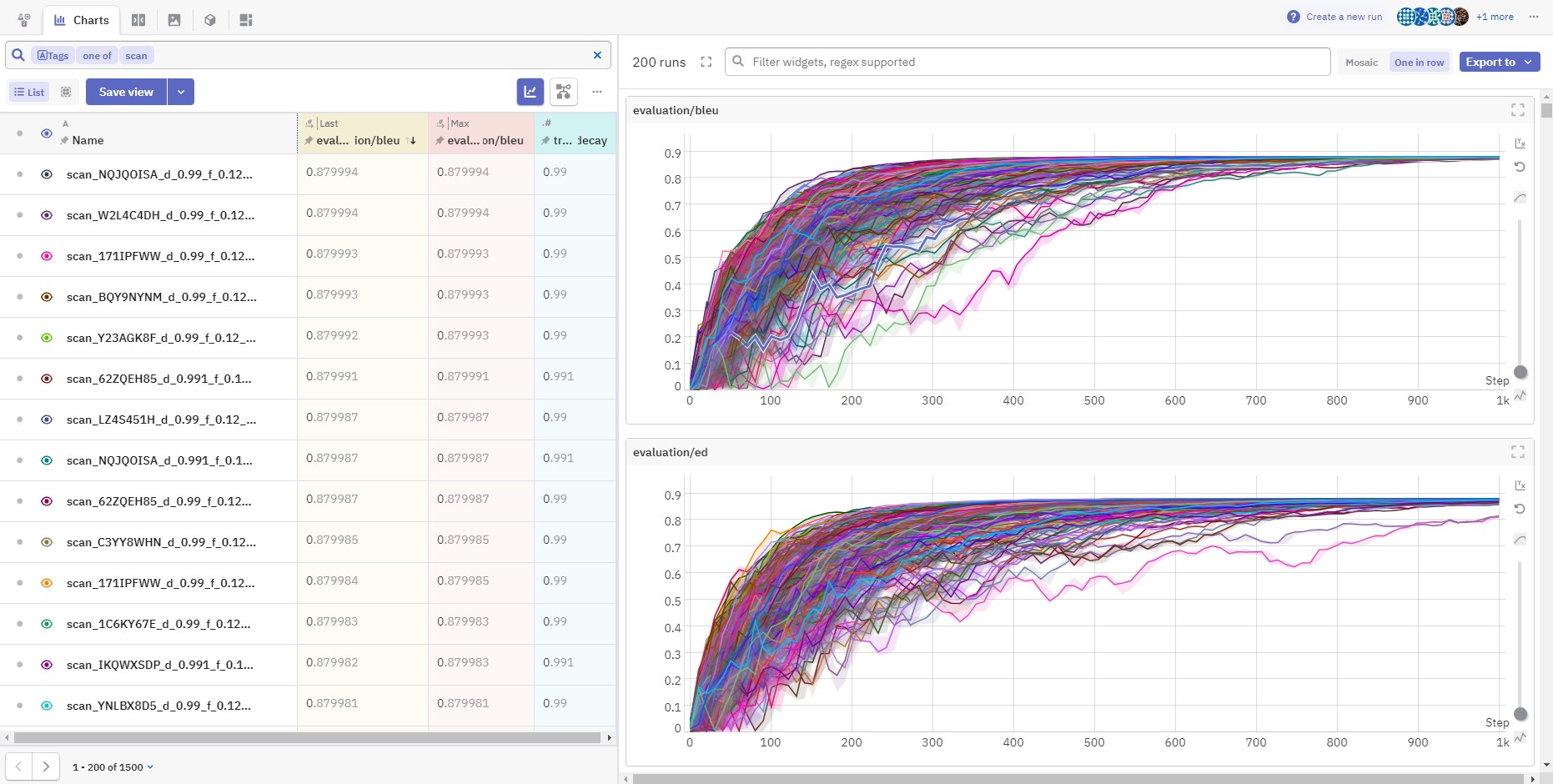Screen dimensions: 1553x784
Task: Switch layout to Mosaic
Action: coord(1361,63)
